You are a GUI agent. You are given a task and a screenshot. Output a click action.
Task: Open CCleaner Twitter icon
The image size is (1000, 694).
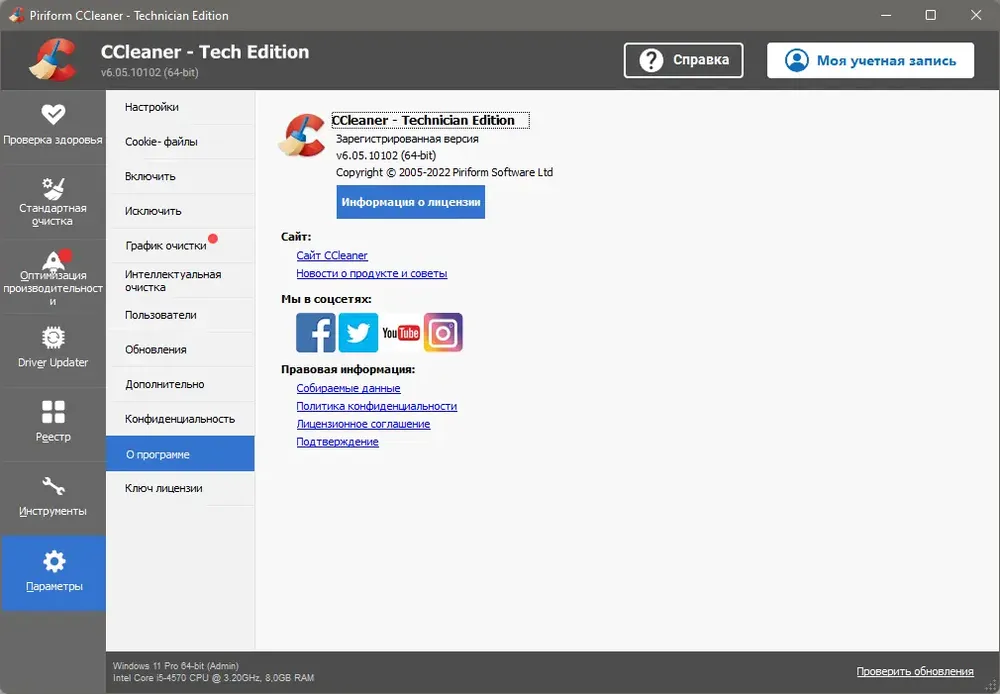click(x=358, y=332)
